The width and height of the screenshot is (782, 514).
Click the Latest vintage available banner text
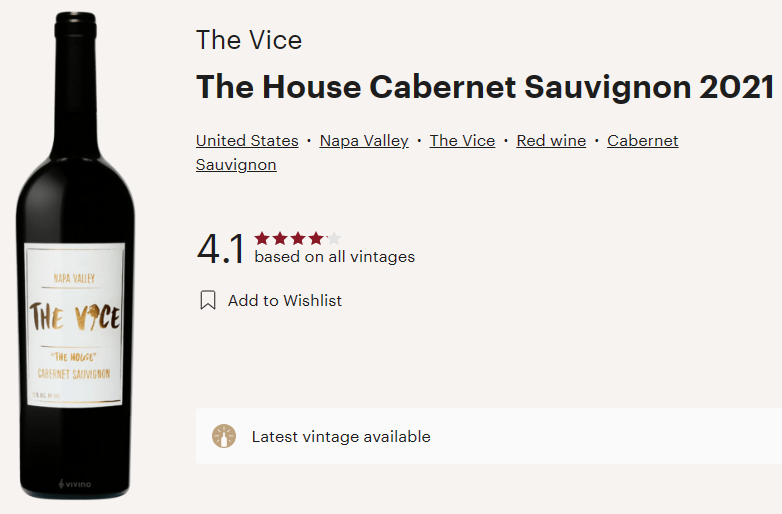341,436
